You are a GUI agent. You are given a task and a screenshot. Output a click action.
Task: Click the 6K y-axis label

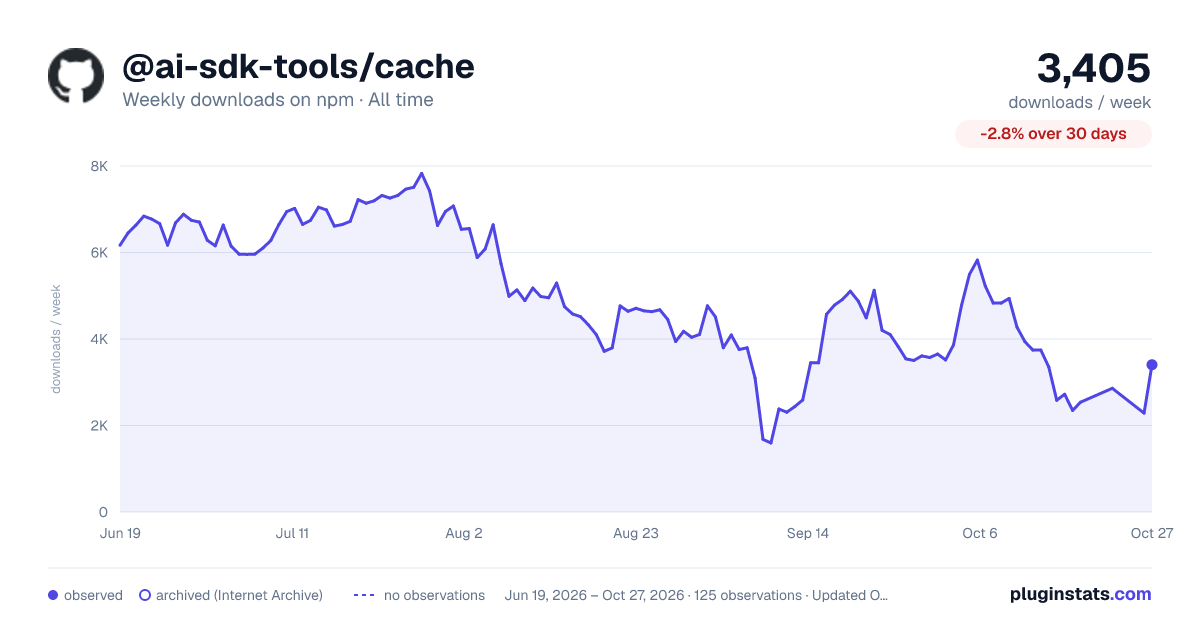pos(99,253)
